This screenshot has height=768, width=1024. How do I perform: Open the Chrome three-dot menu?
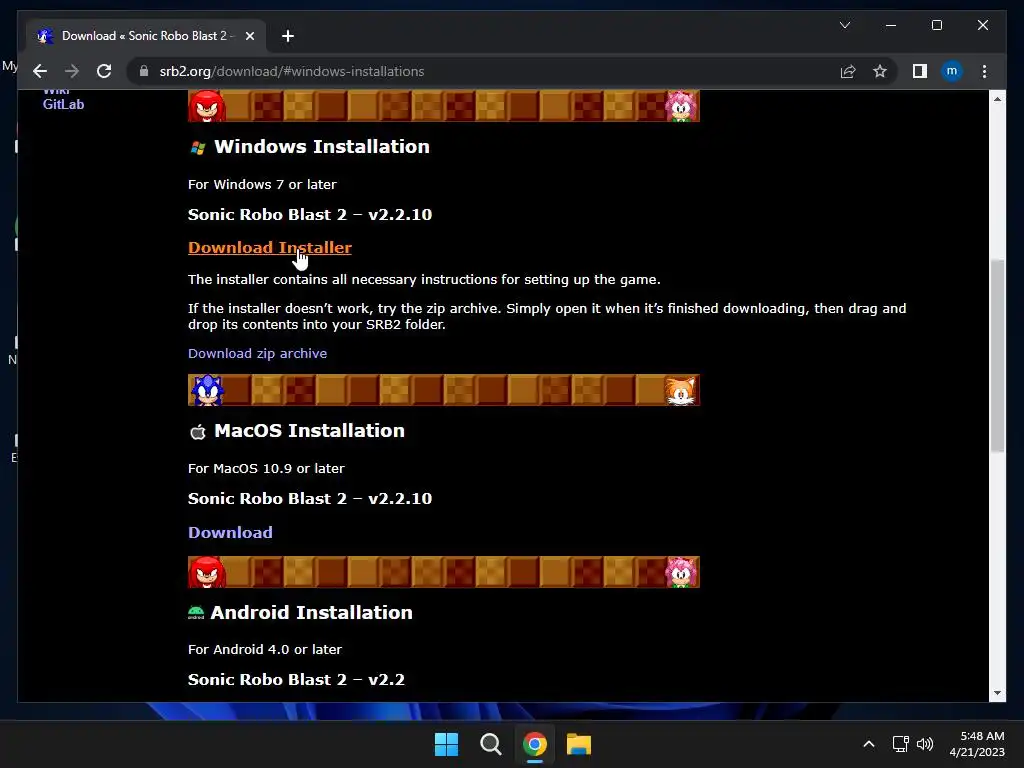pyautogui.click(x=984, y=71)
